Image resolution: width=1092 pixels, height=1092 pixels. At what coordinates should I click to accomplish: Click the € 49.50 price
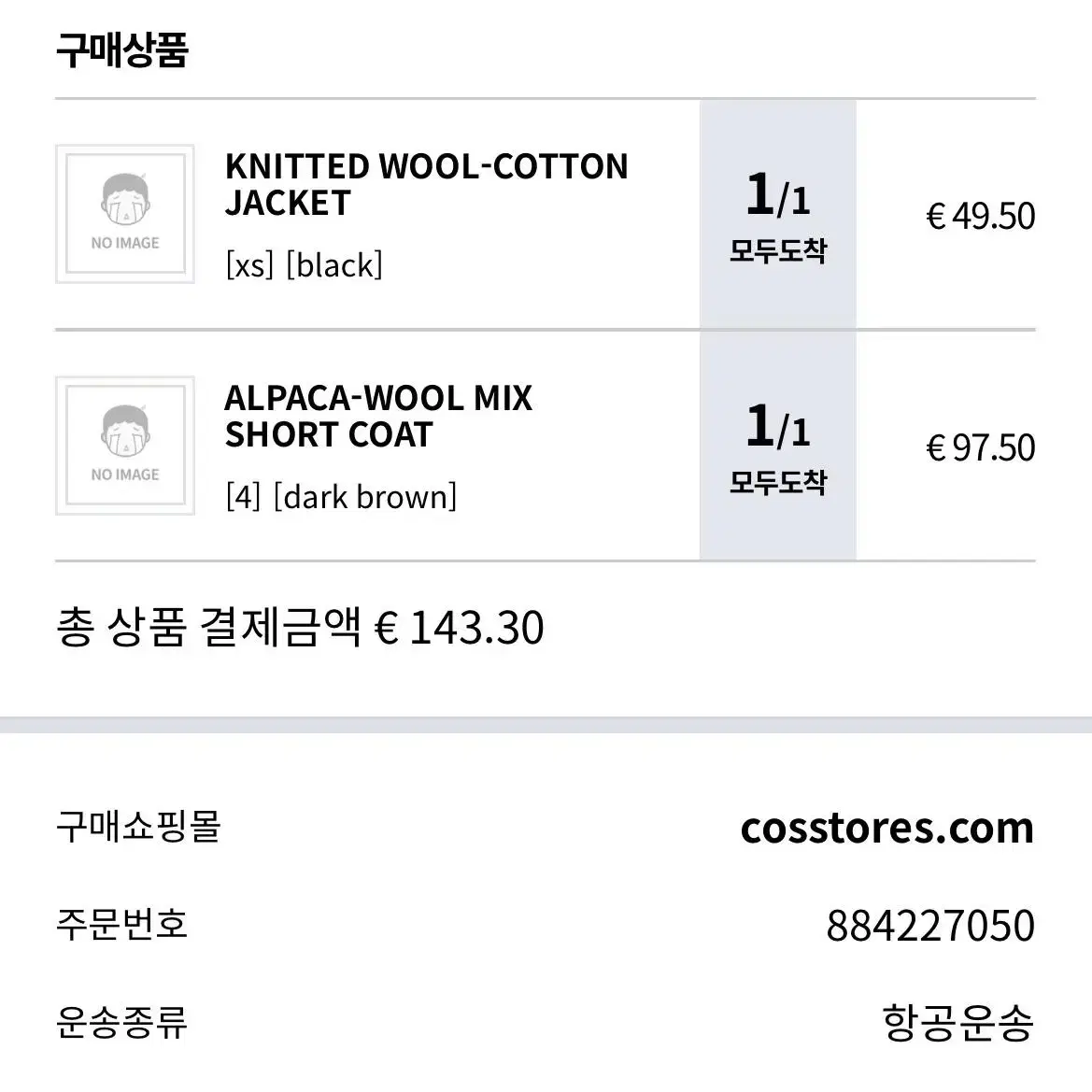pyautogui.click(x=981, y=216)
